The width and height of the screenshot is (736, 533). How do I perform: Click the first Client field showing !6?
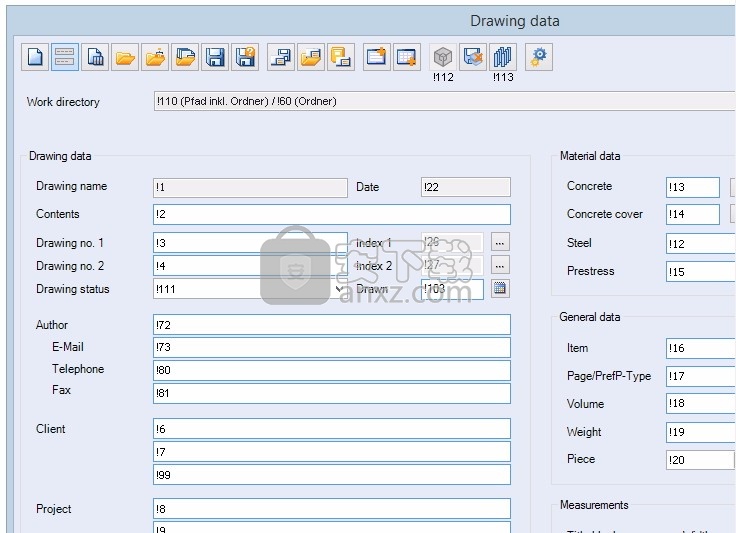[x=332, y=429]
